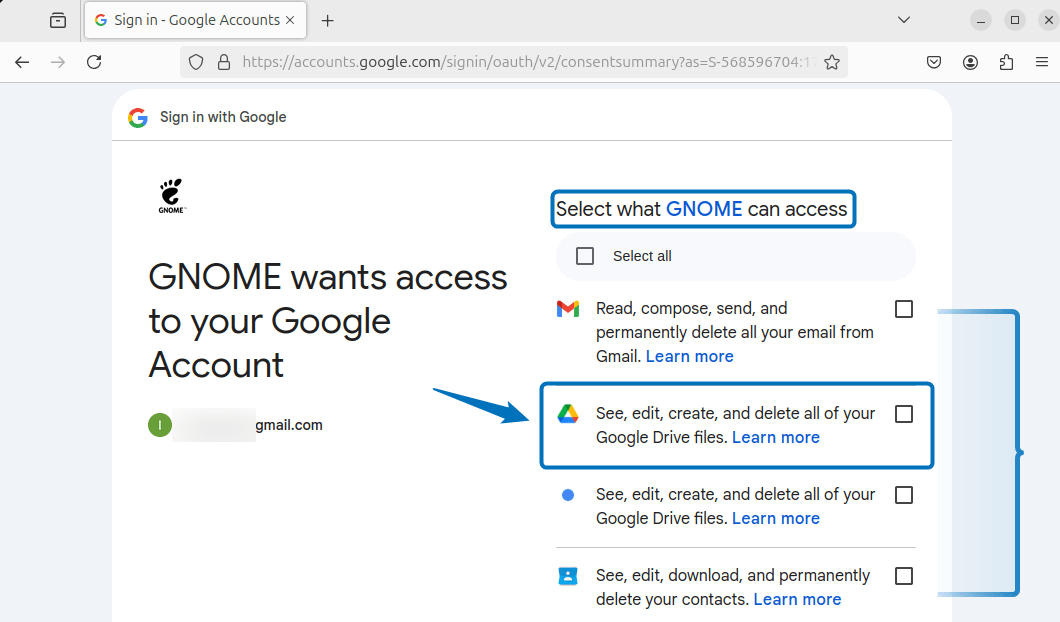This screenshot has width=1060, height=622.
Task: Click the Gmail icon next to email permission
Action: pos(568,308)
